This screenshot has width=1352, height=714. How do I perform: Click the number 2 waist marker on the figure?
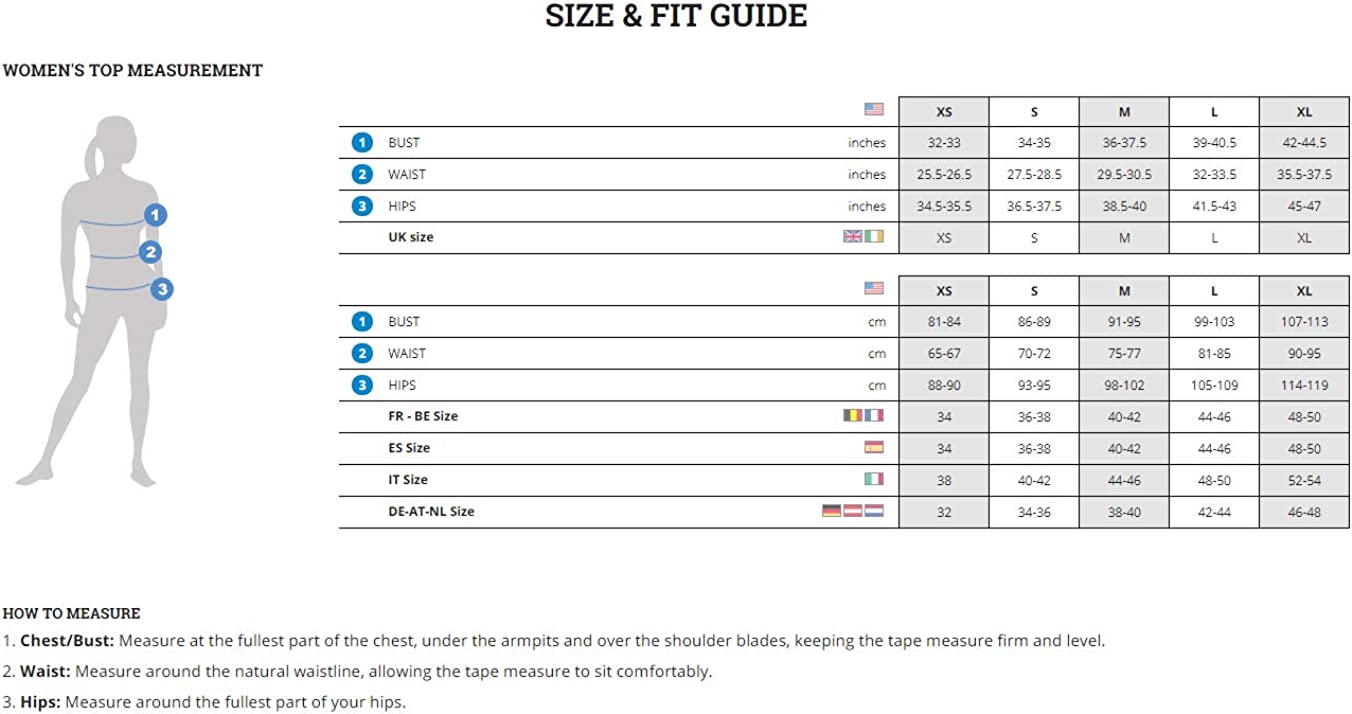[x=151, y=252]
